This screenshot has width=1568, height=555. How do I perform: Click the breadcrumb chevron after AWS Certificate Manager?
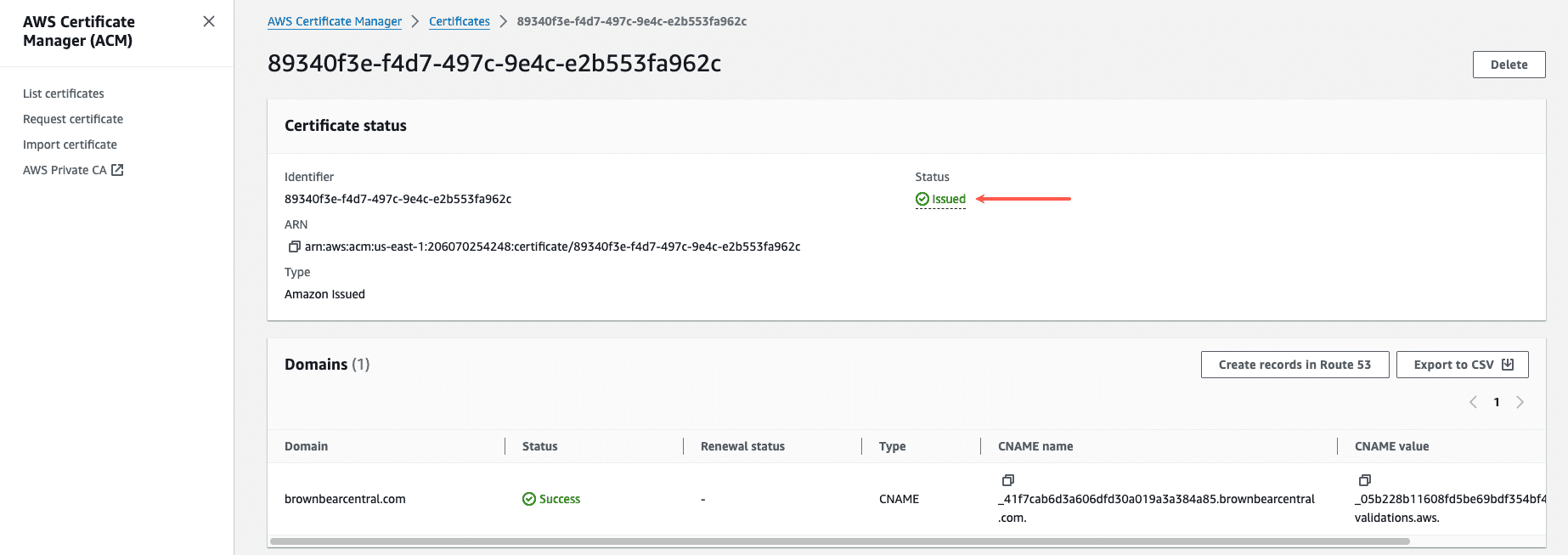coord(415,21)
